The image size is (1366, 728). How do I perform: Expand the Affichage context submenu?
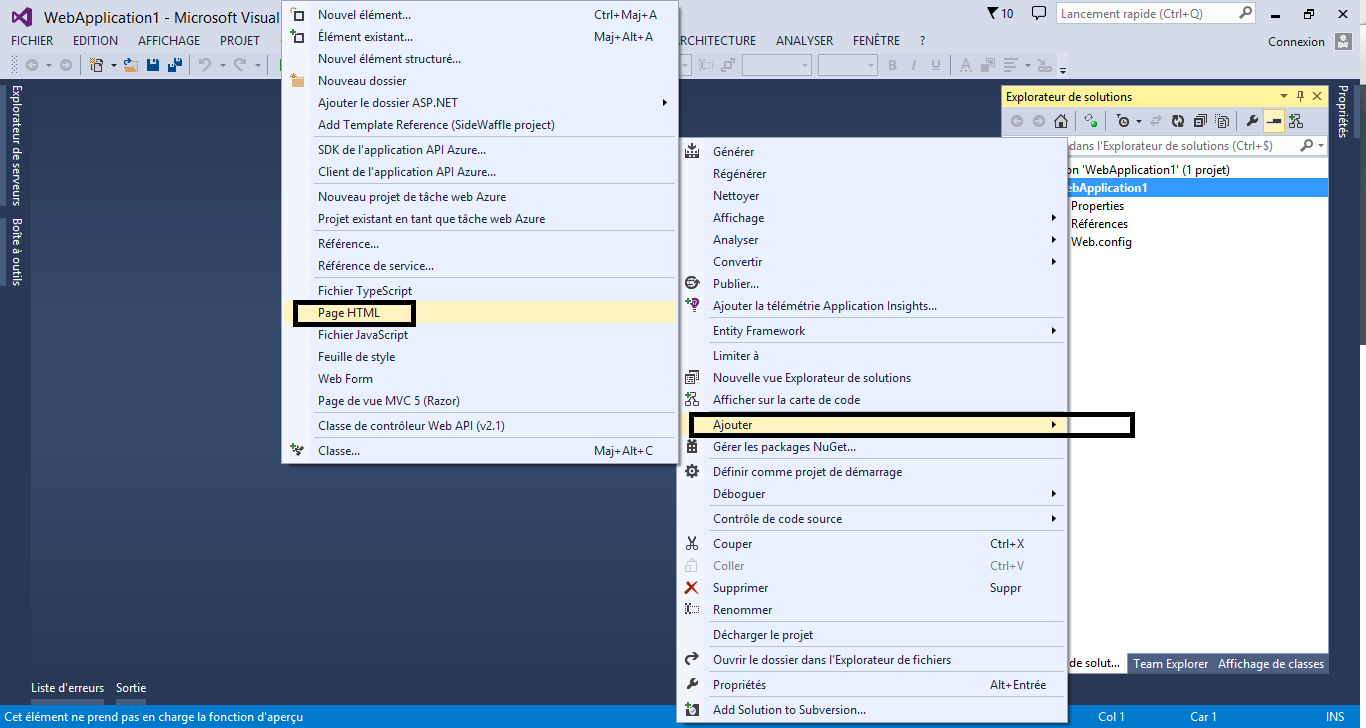pos(872,218)
